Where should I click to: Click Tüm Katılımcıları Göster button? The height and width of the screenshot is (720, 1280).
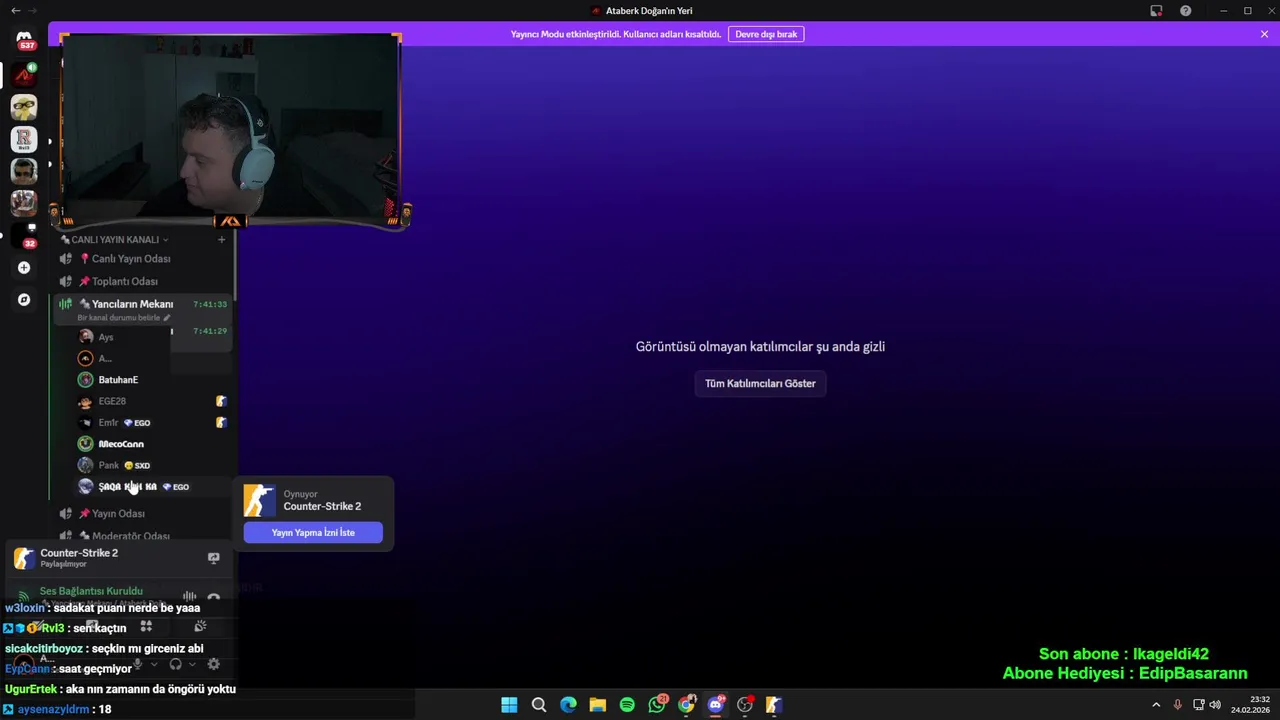(x=760, y=384)
